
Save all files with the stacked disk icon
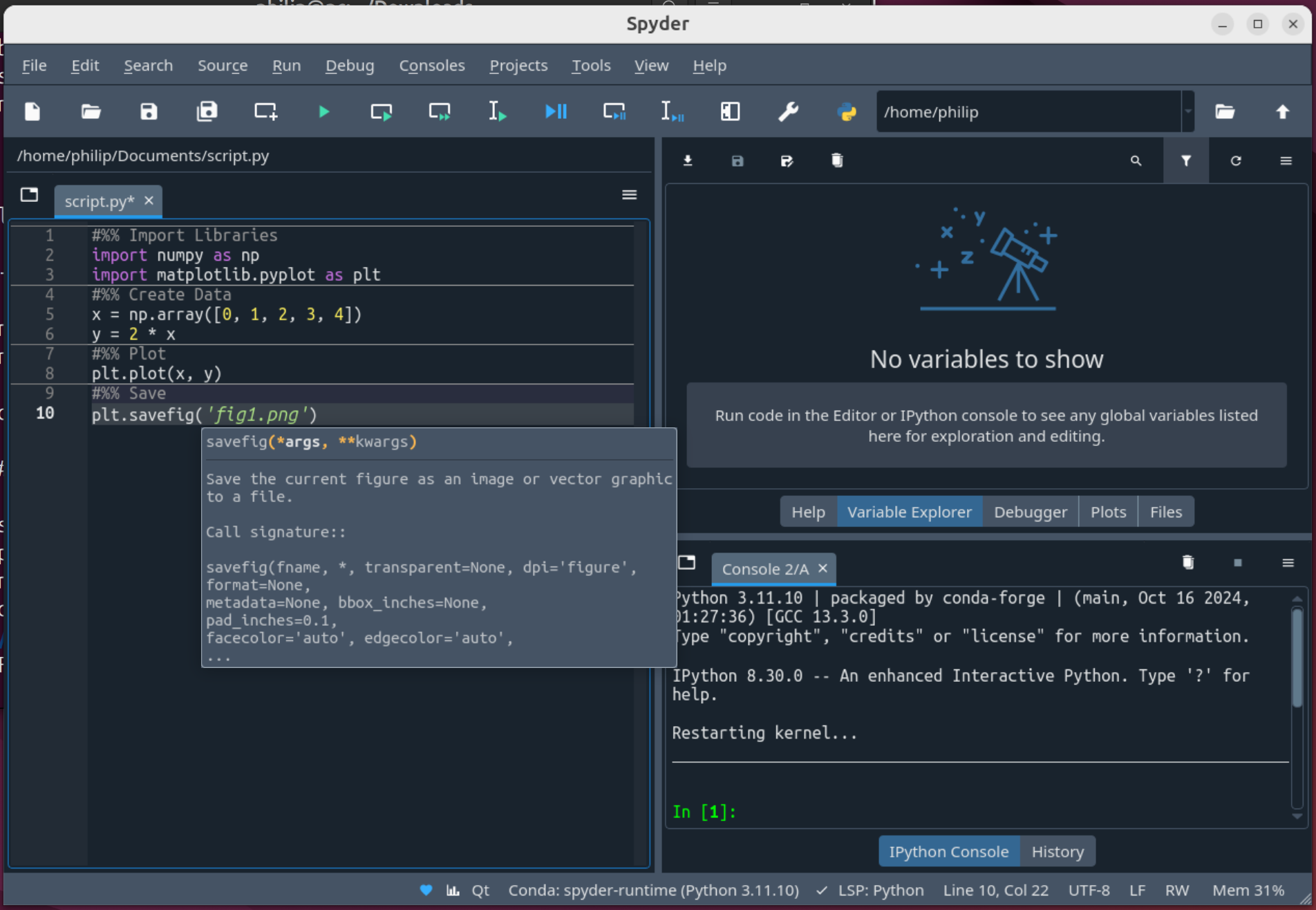(207, 111)
